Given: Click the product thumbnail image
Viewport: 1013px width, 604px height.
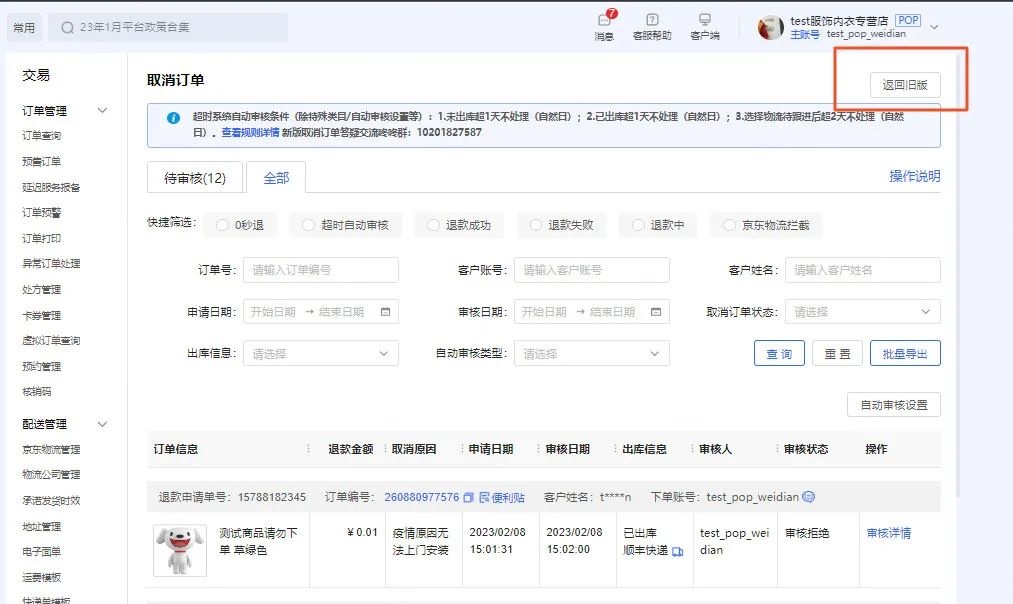Looking at the screenshot, I should [x=180, y=549].
